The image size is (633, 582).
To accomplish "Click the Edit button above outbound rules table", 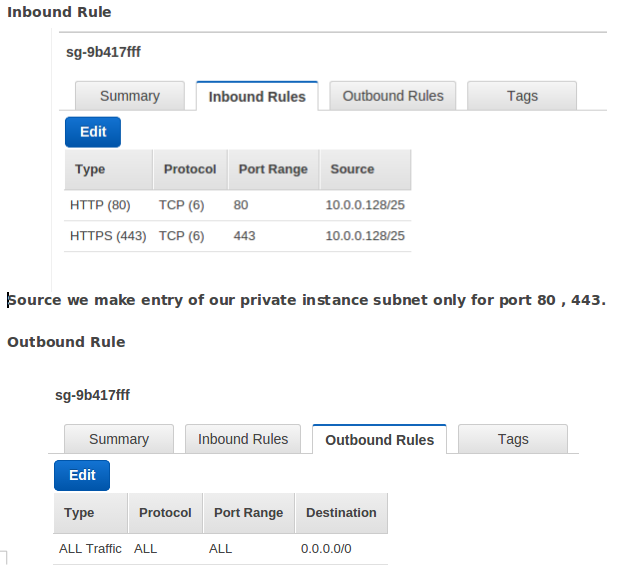I will coord(82,475).
